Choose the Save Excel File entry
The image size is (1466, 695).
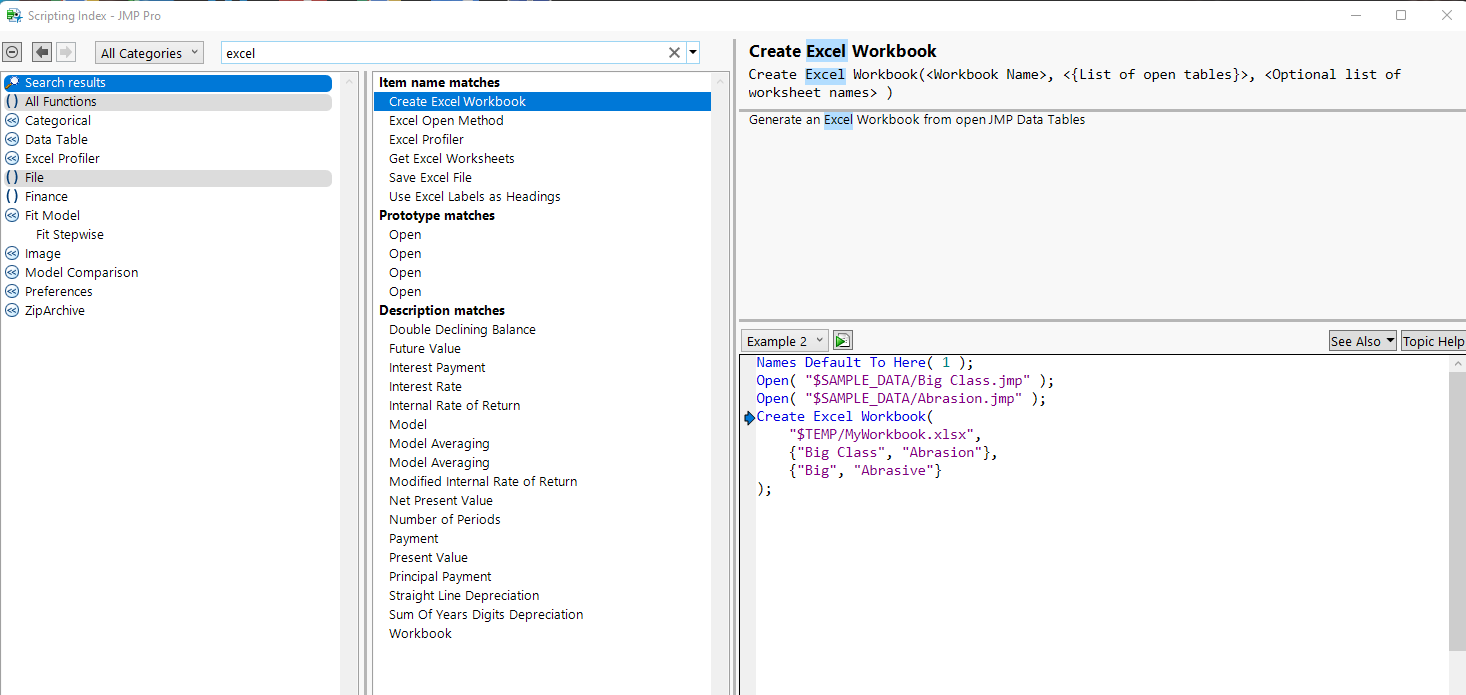(430, 177)
